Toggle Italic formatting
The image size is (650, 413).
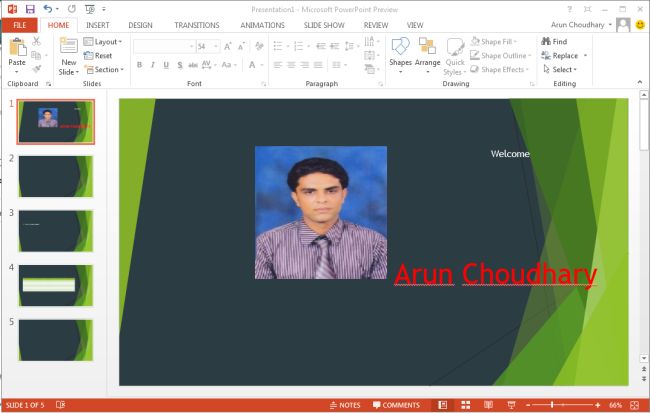click(x=153, y=65)
